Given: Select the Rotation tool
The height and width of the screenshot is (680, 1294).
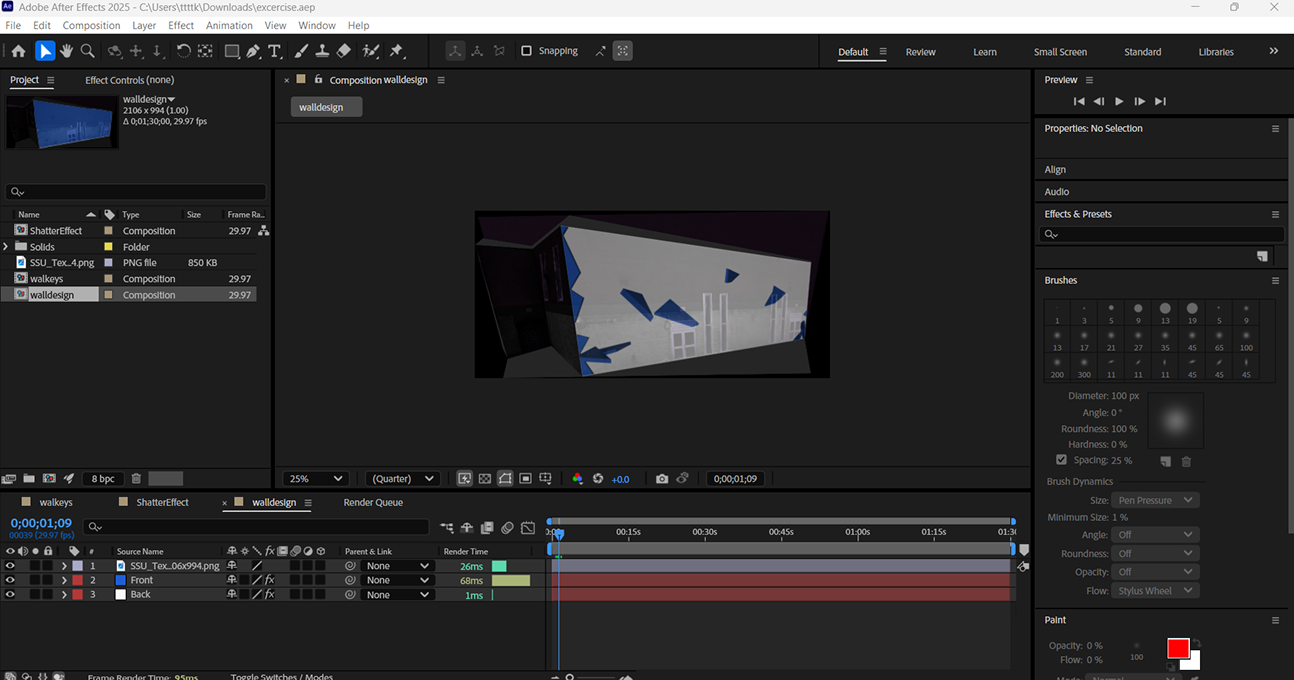Looking at the screenshot, I should (x=183, y=51).
